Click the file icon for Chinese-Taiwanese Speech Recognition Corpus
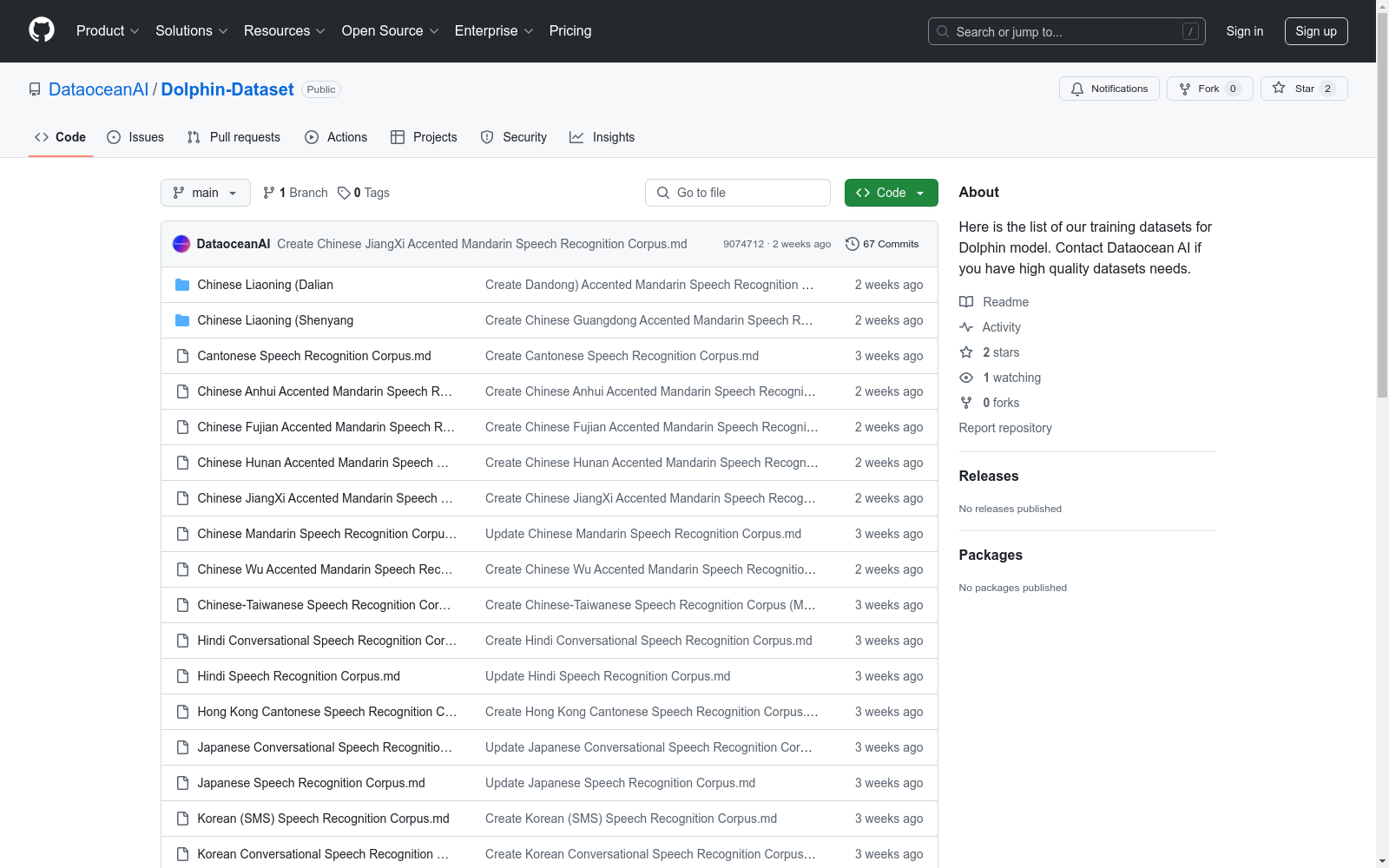 click(182, 605)
